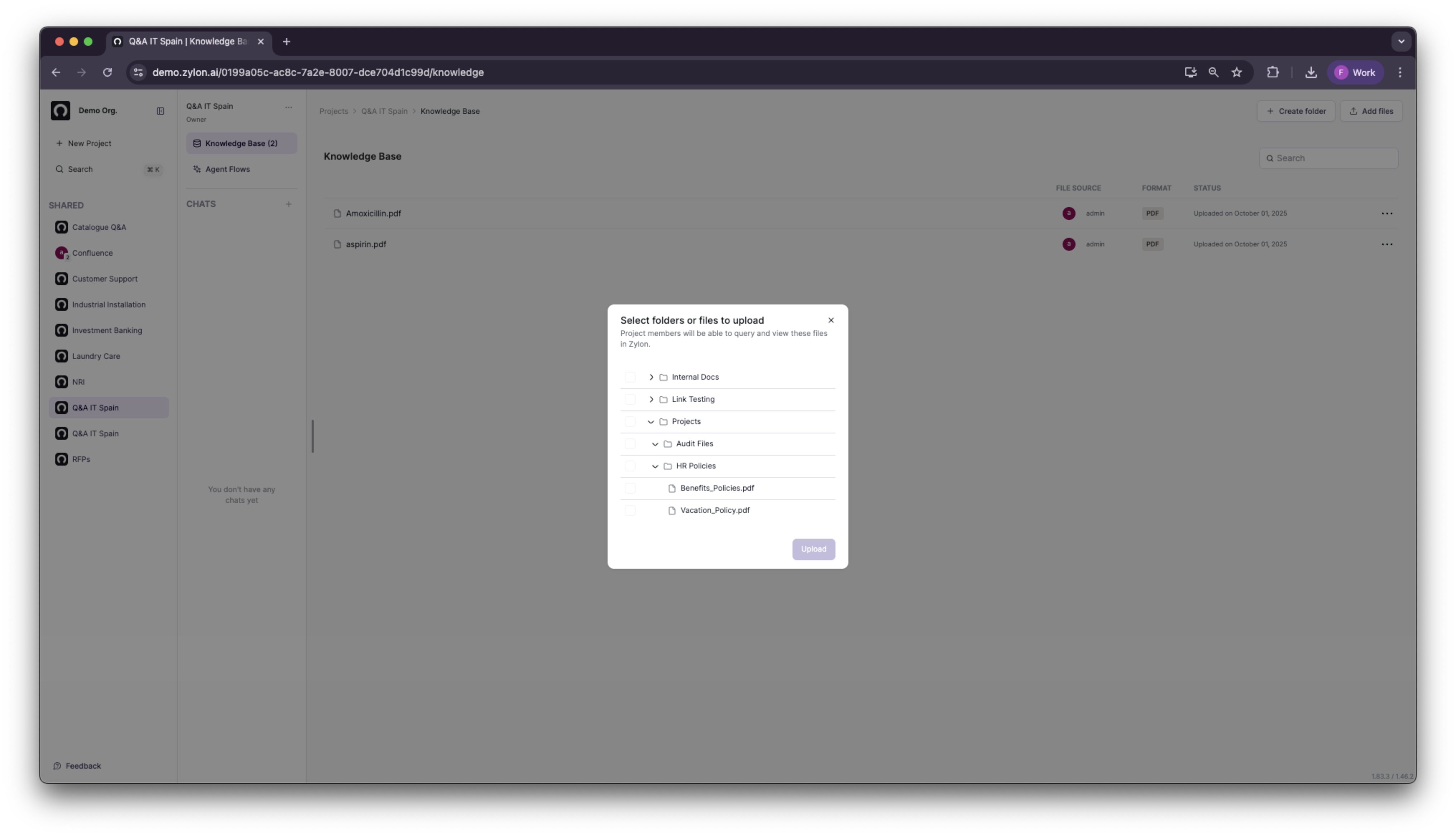
Task: Open the browser extensions puzzle icon
Action: tap(1273, 72)
